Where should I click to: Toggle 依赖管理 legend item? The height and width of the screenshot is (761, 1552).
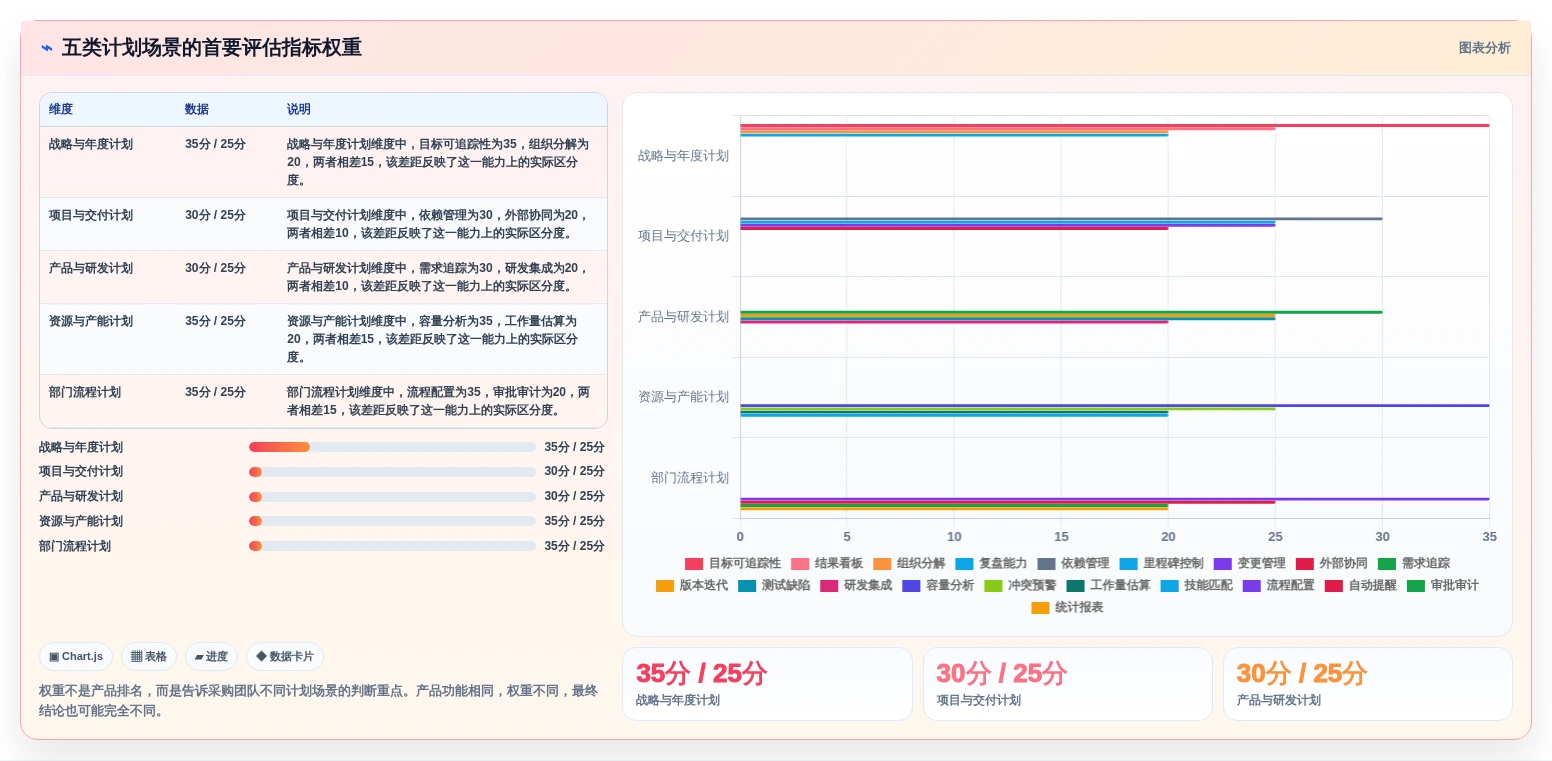[1073, 564]
